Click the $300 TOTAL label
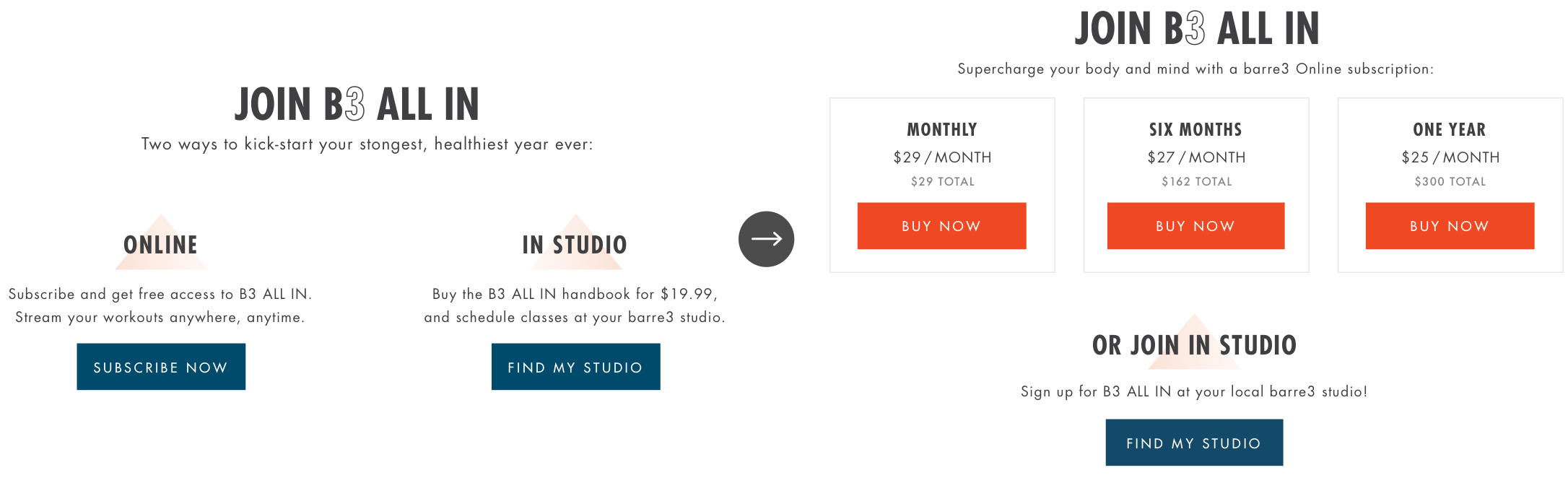The width and height of the screenshot is (1568, 478). click(1450, 182)
